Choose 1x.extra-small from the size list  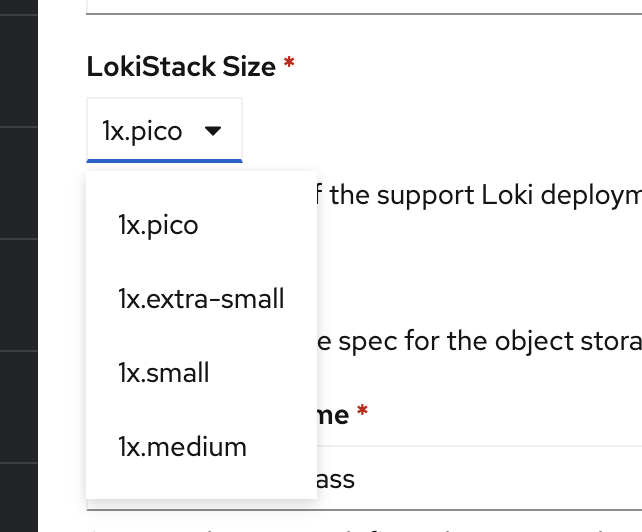(201, 298)
